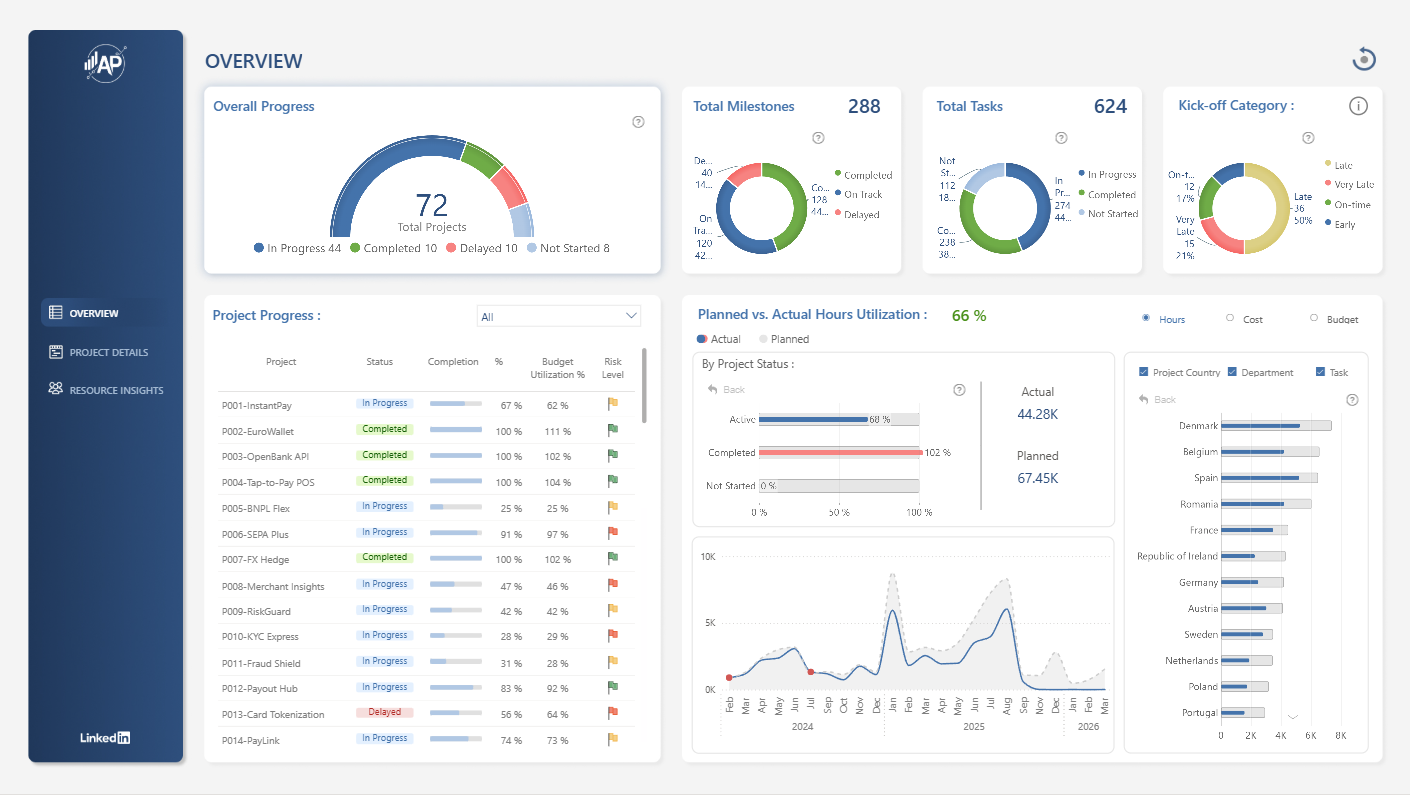Open the Project Progress 'All' dropdown
This screenshot has height=795, width=1410.
pyautogui.click(x=559, y=316)
